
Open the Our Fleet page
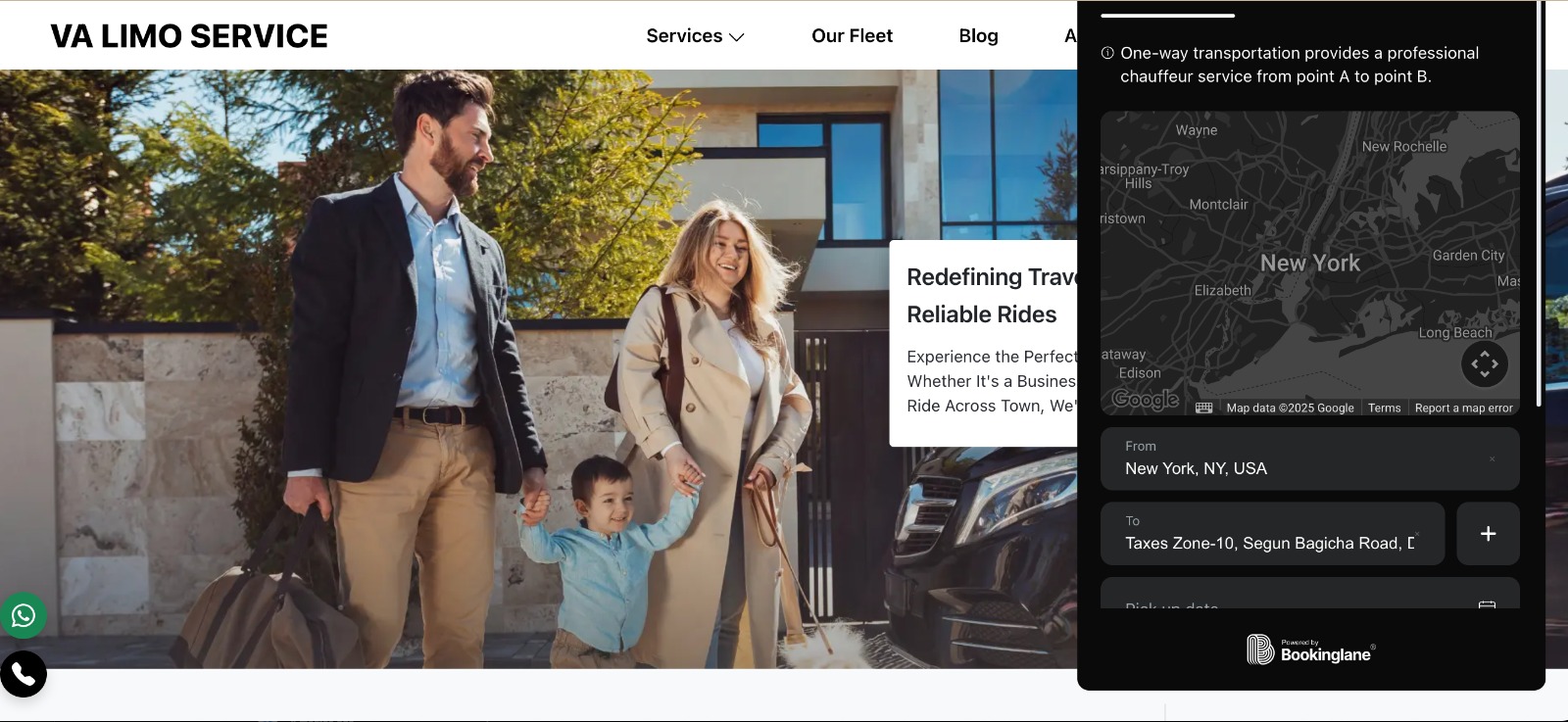852,36
